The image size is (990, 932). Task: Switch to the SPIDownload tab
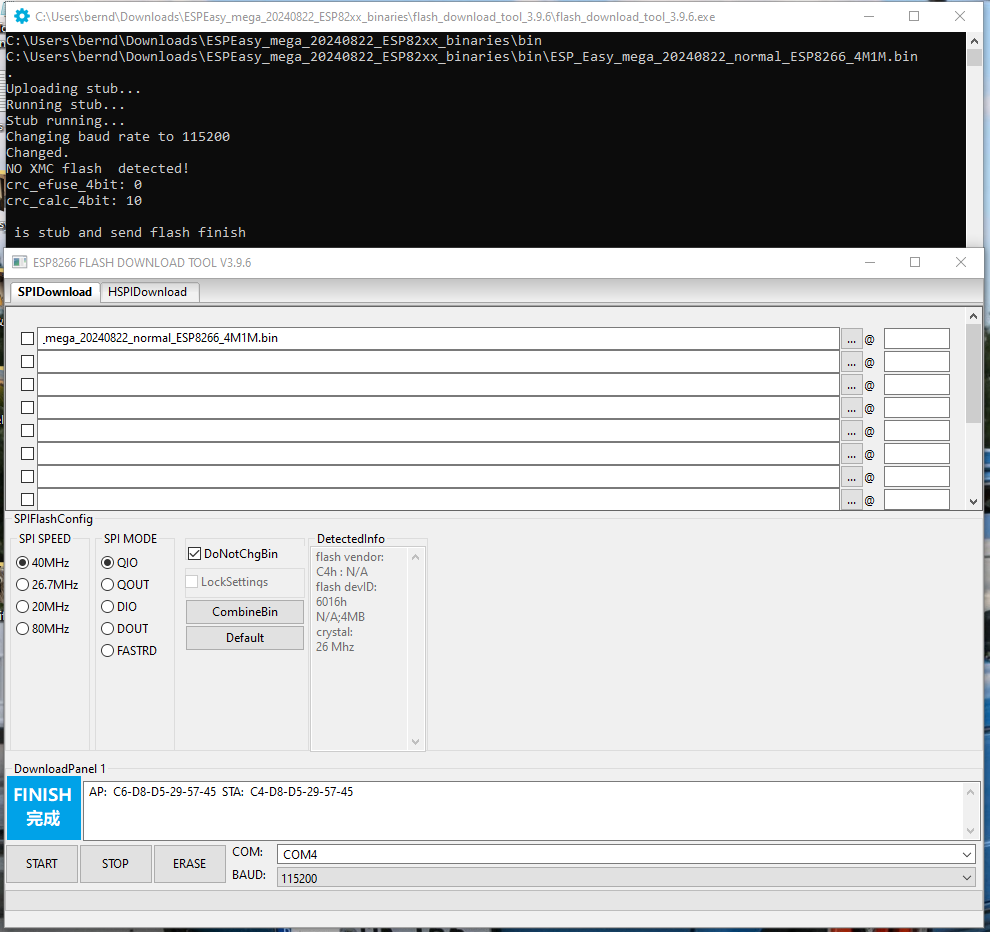coord(55,292)
